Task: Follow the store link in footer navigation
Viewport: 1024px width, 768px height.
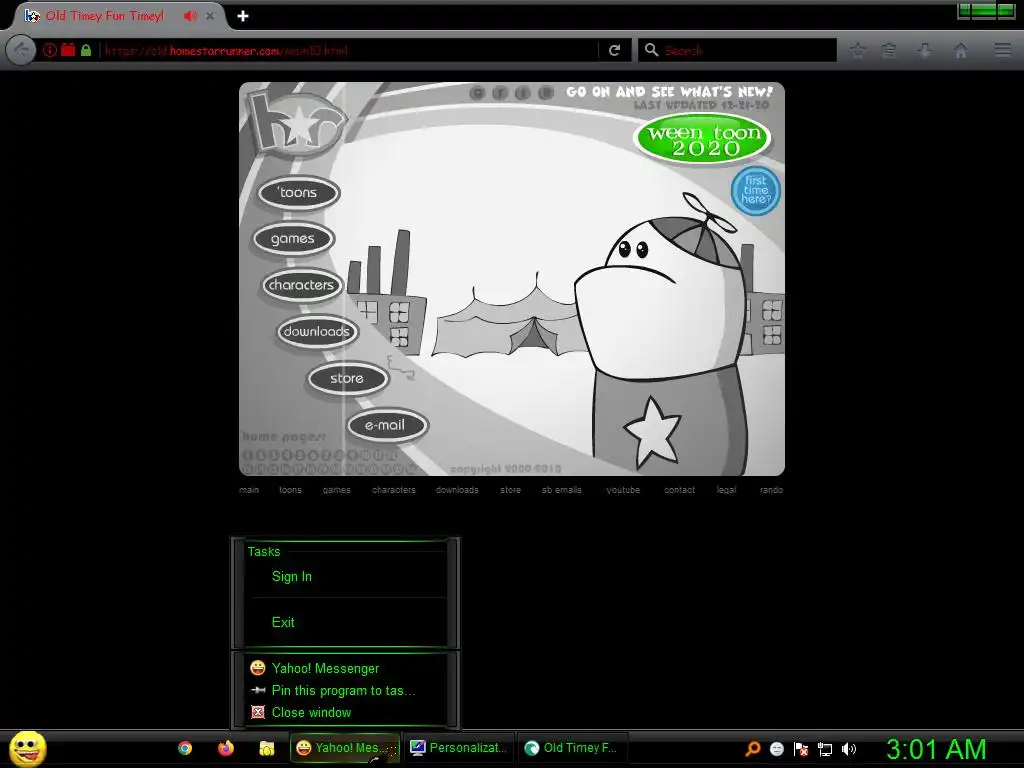Action: point(511,490)
